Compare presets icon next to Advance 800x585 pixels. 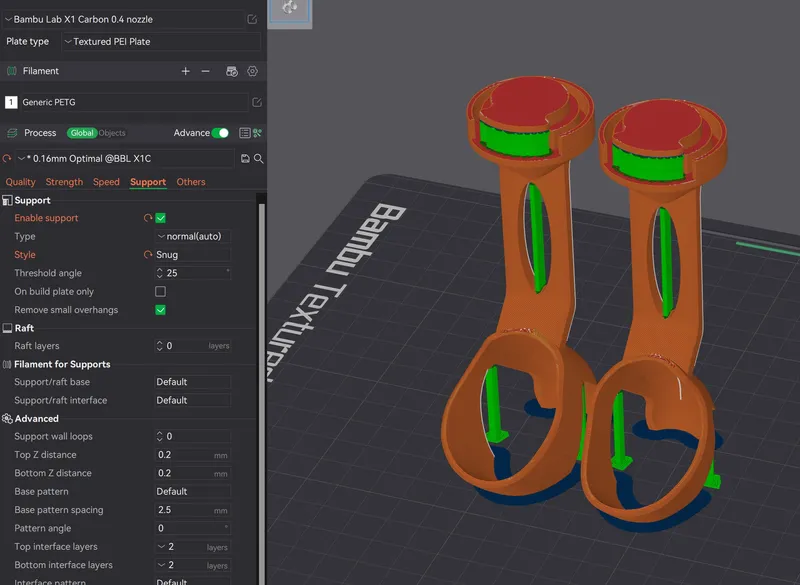tap(258, 133)
